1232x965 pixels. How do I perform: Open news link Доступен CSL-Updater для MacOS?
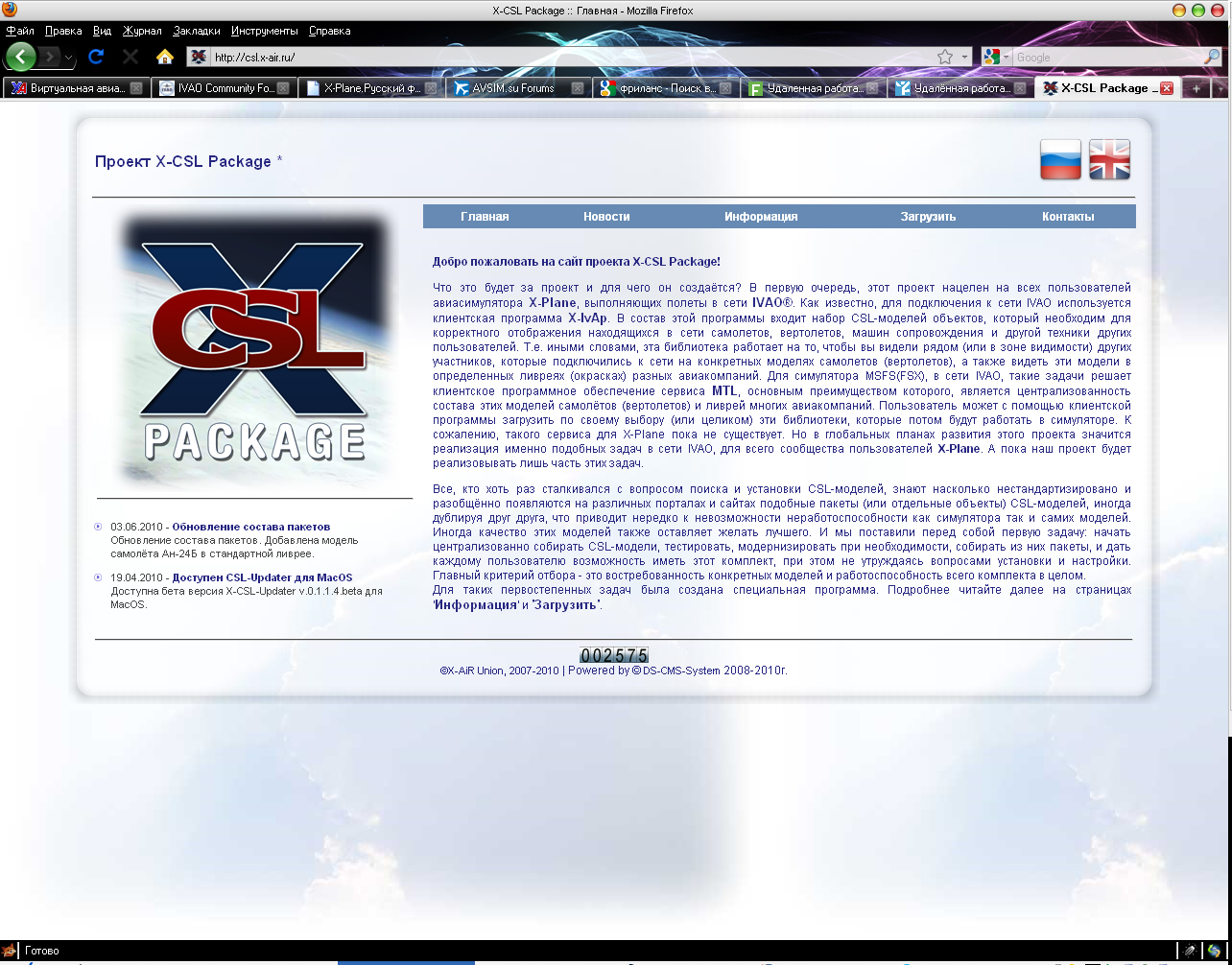click(x=262, y=577)
